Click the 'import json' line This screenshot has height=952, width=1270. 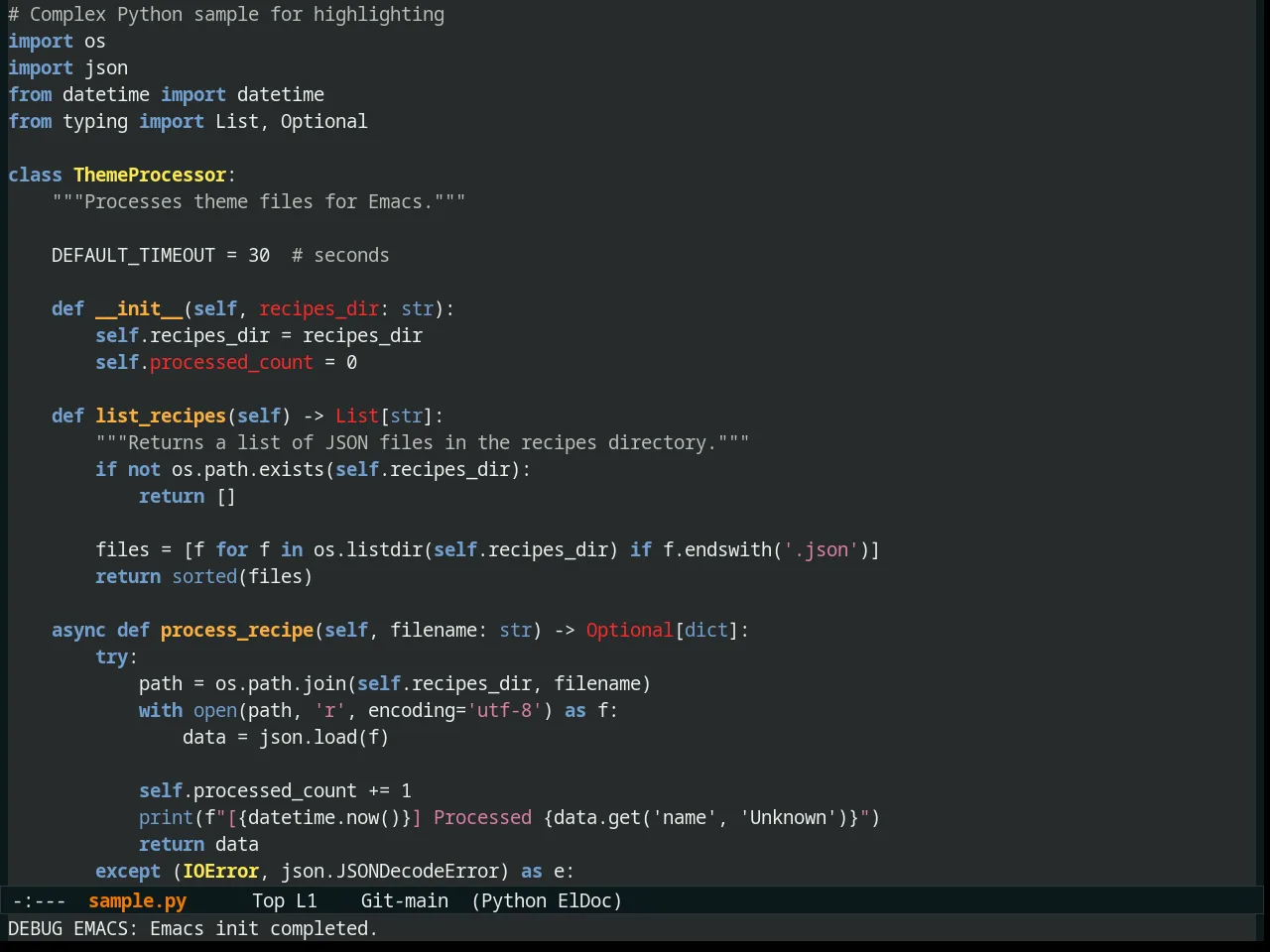point(67,67)
